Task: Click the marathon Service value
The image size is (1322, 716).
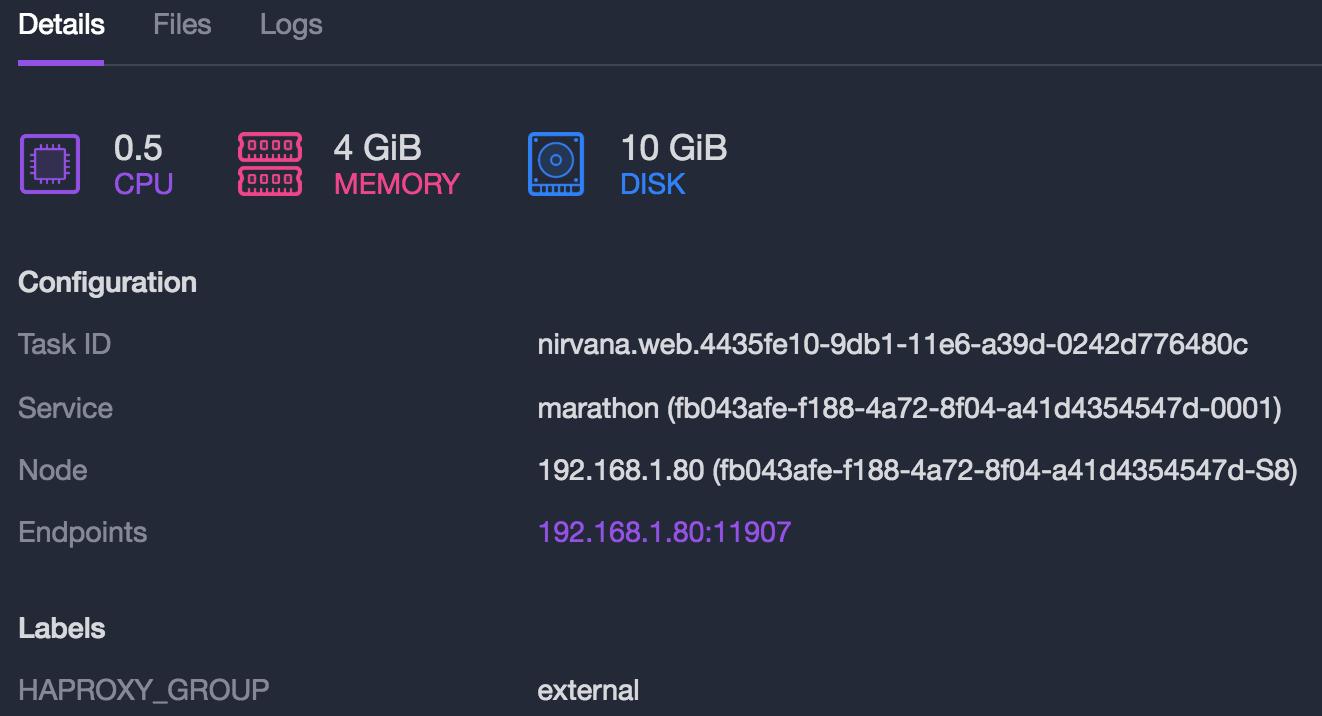Action: [909, 408]
